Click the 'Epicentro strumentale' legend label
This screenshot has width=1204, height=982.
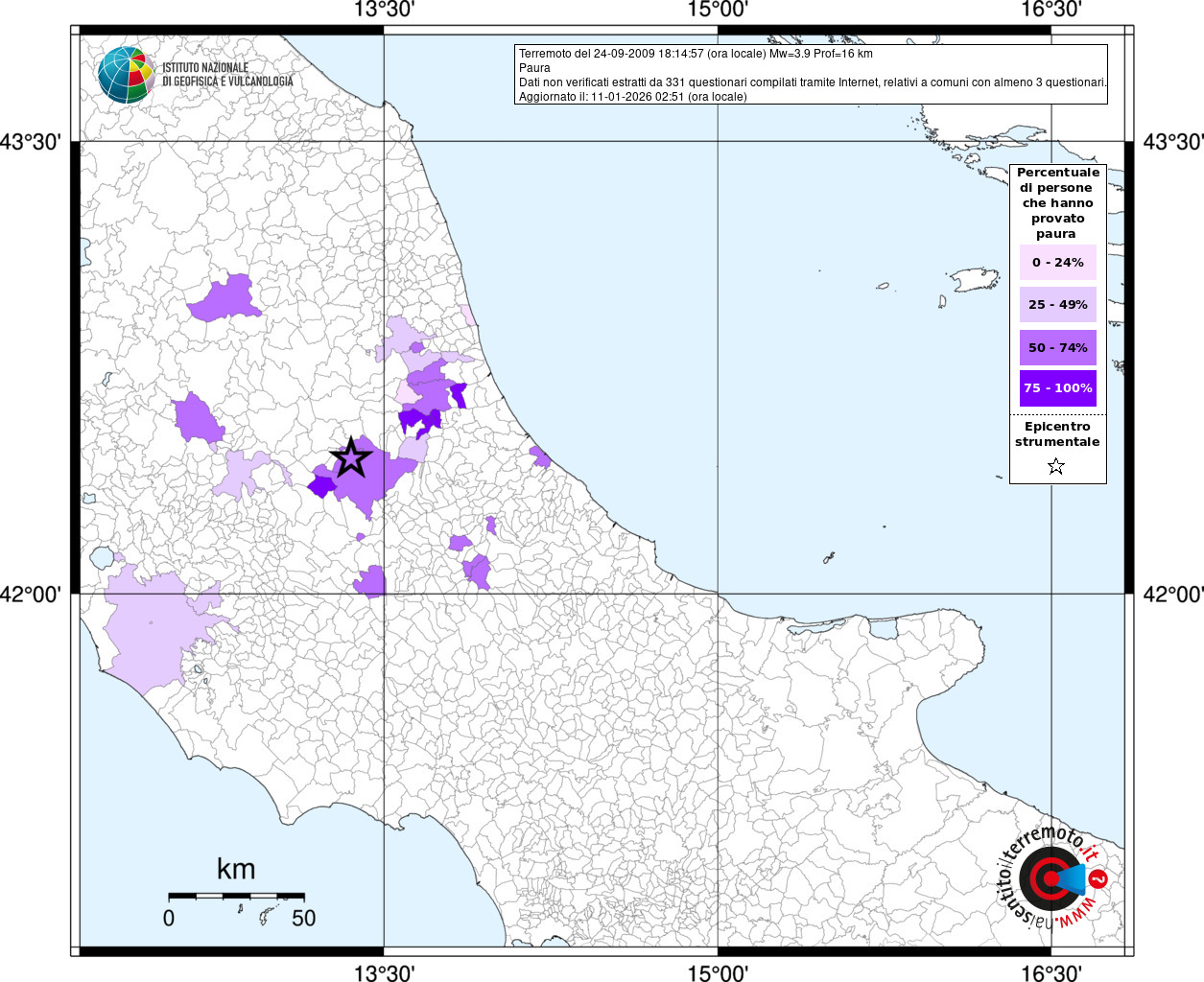1057,434
